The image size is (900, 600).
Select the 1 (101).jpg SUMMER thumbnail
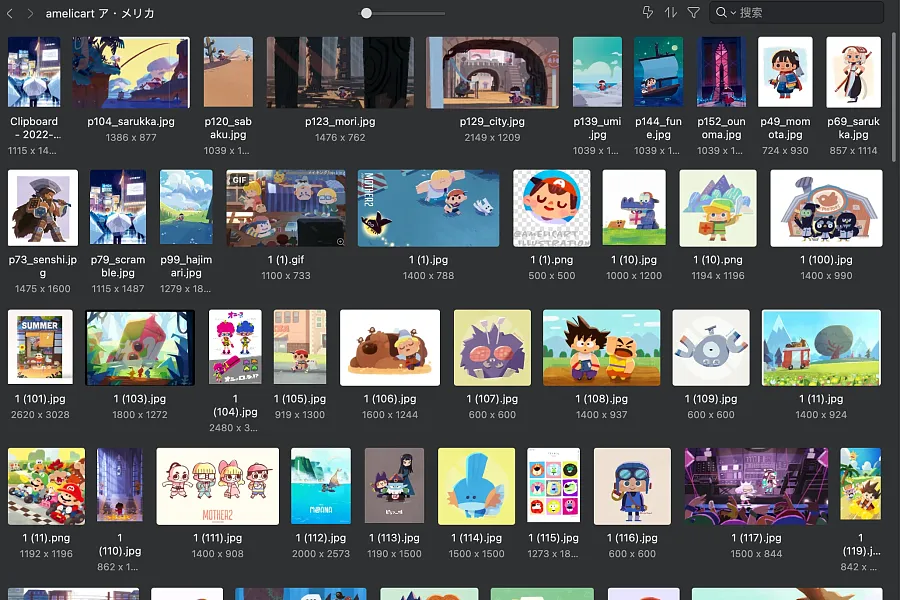coord(40,347)
